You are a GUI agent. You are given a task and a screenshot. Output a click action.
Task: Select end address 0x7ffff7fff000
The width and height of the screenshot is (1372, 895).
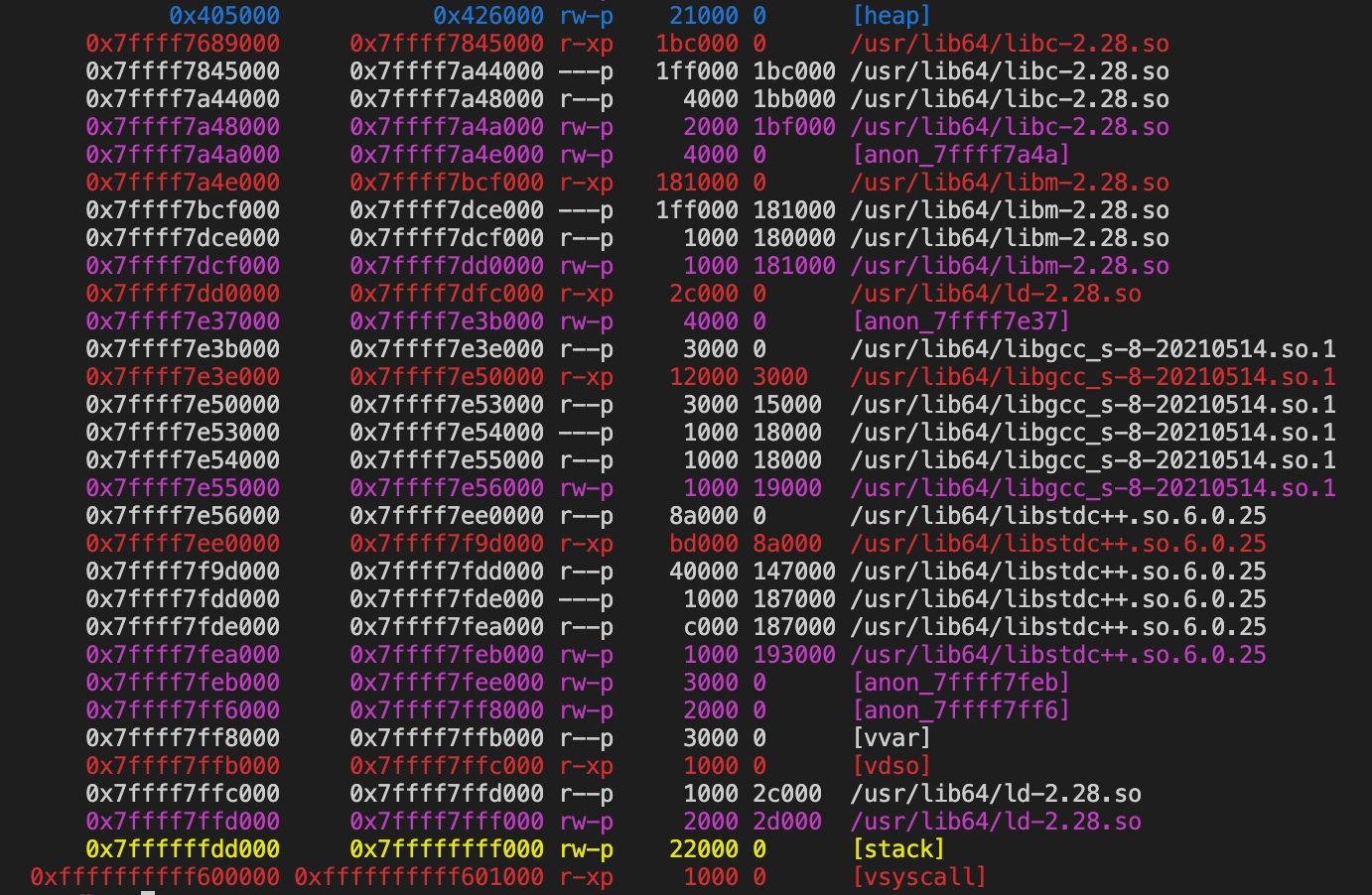(447, 822)
